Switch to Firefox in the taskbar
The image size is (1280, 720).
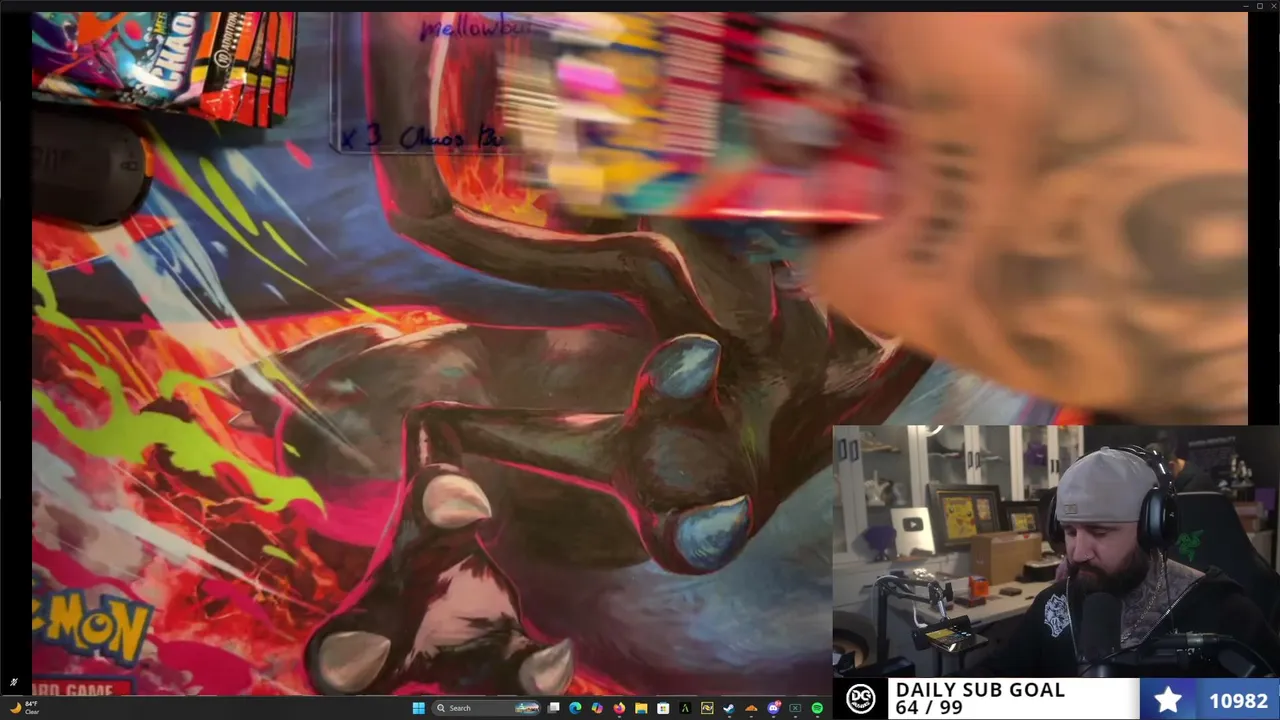(x=619, y=708)
